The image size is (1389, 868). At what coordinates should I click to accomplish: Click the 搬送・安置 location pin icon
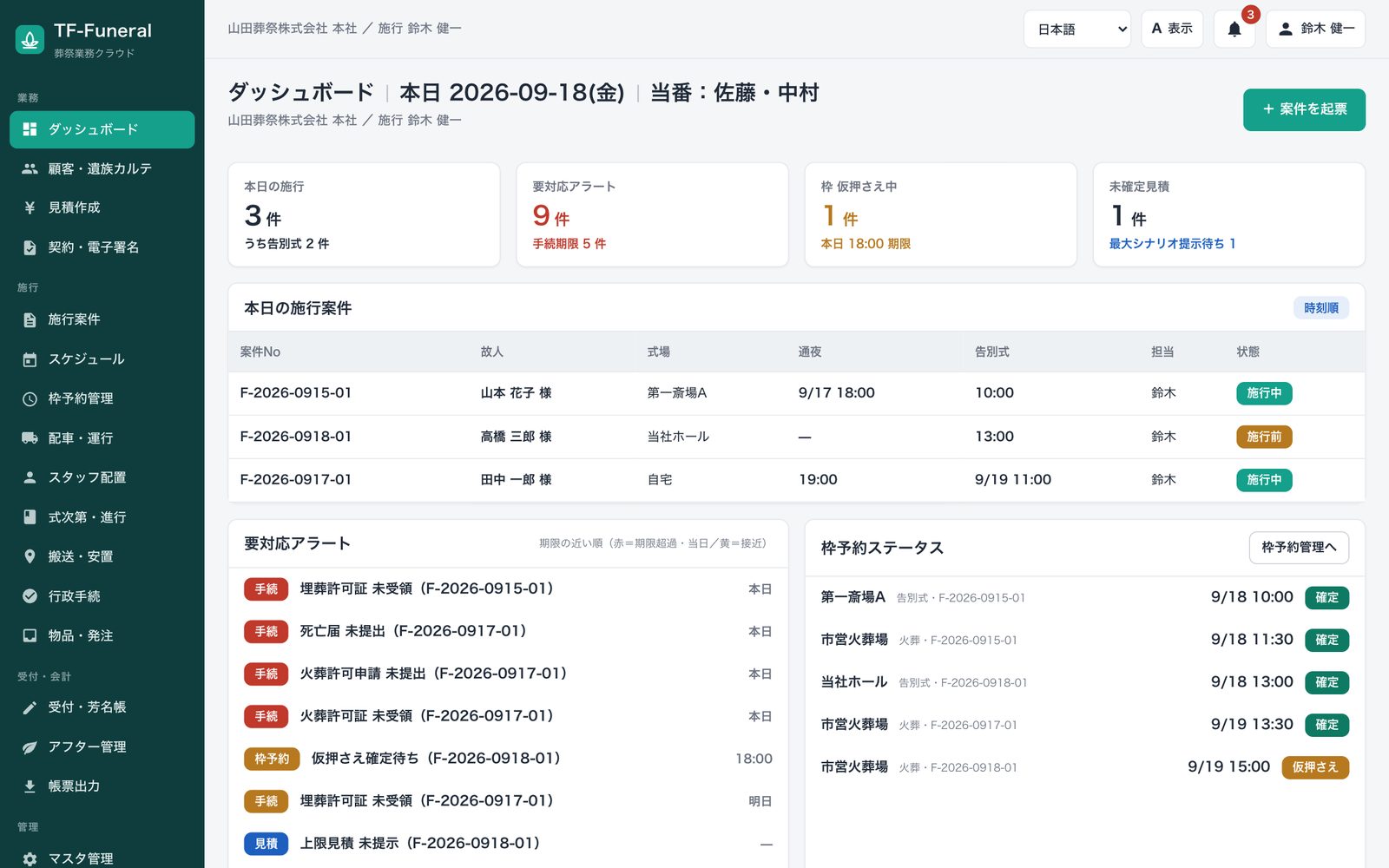(x=30, y=556)
